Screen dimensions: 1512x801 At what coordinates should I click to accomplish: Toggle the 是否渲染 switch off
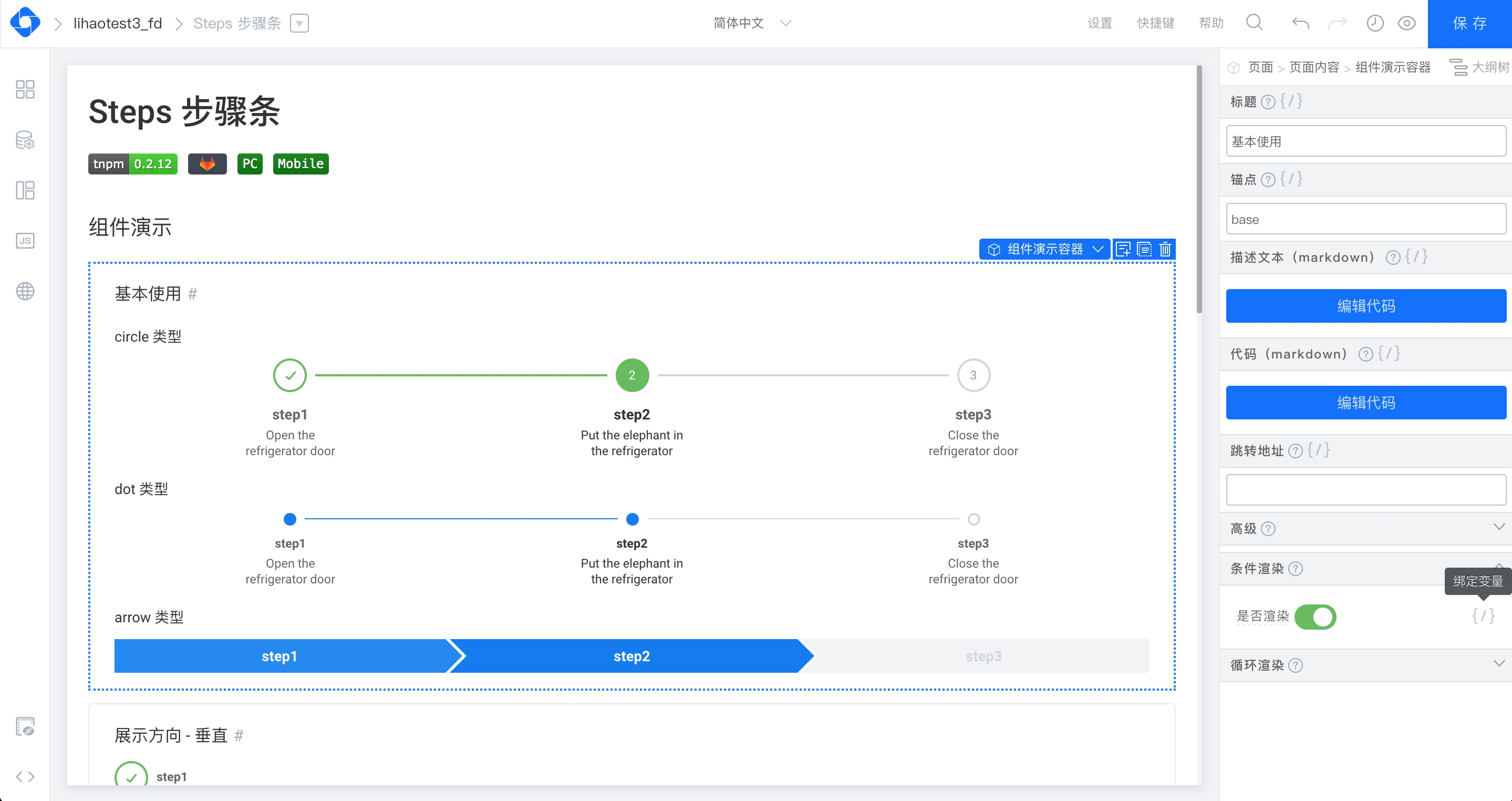[1316, 617]
